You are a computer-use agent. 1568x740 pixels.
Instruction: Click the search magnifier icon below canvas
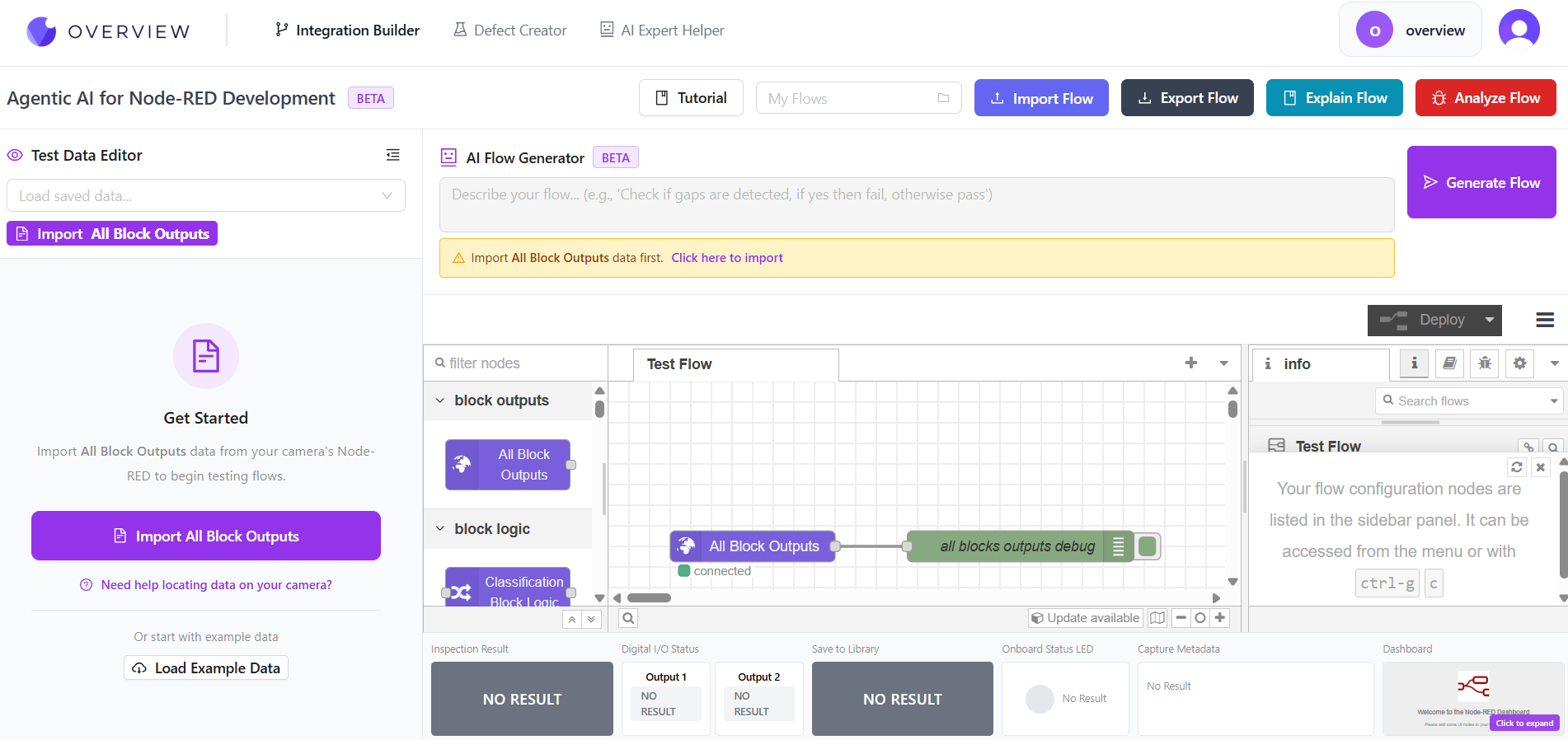click(x=628, y=618)
